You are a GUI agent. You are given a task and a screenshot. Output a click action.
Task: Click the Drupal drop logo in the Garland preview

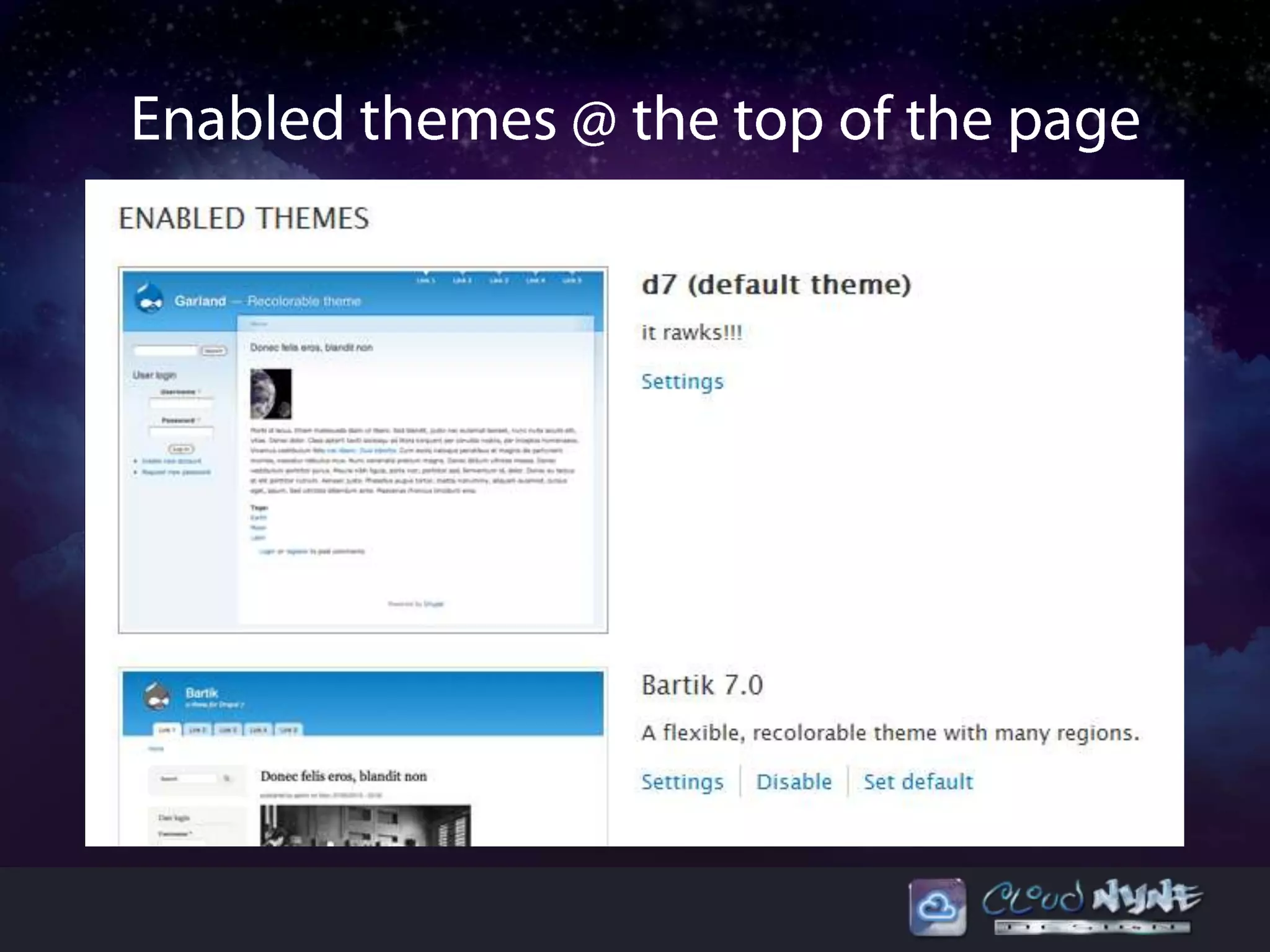point(148,299)
